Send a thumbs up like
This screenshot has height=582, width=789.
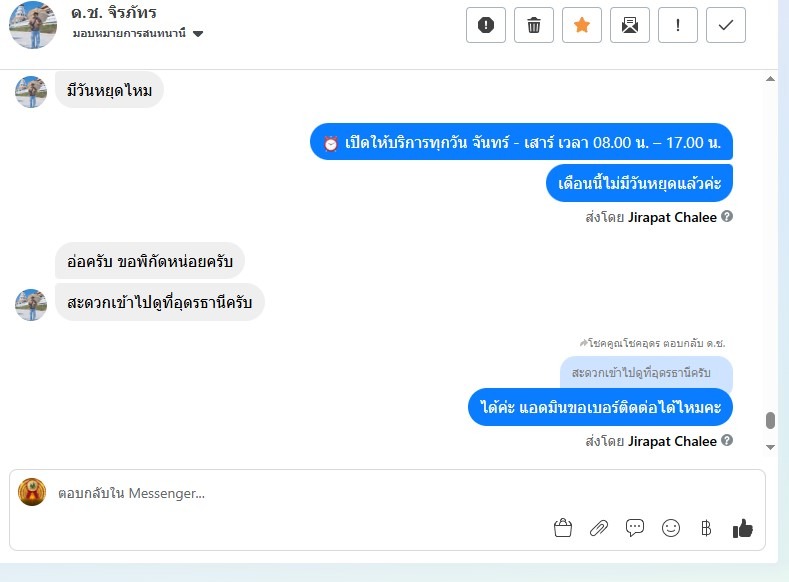coord(743,528)
